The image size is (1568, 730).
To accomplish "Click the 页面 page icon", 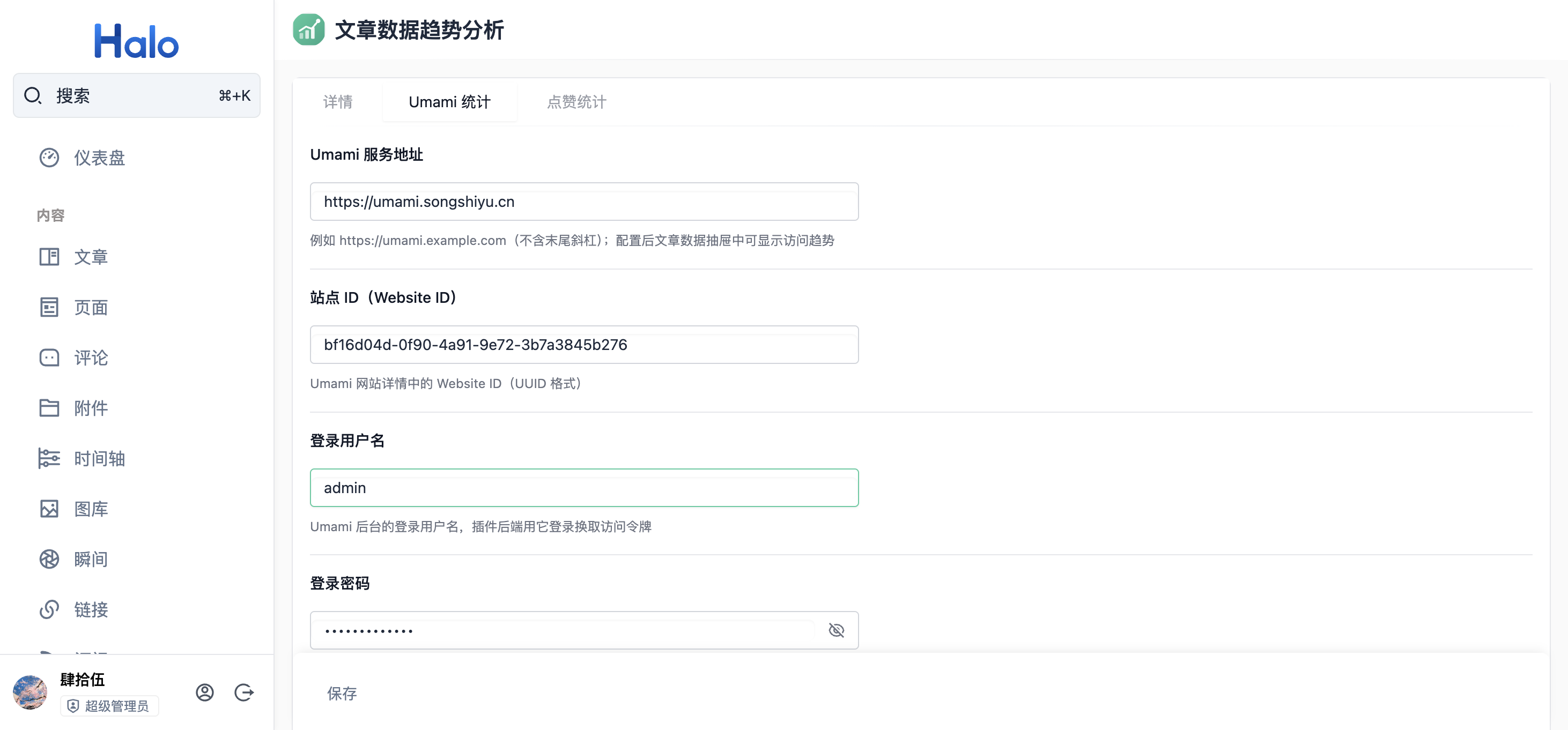I will click(x=49, y=307).
